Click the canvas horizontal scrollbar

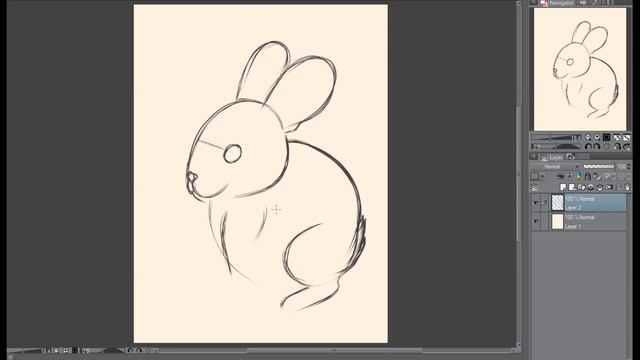334,350
